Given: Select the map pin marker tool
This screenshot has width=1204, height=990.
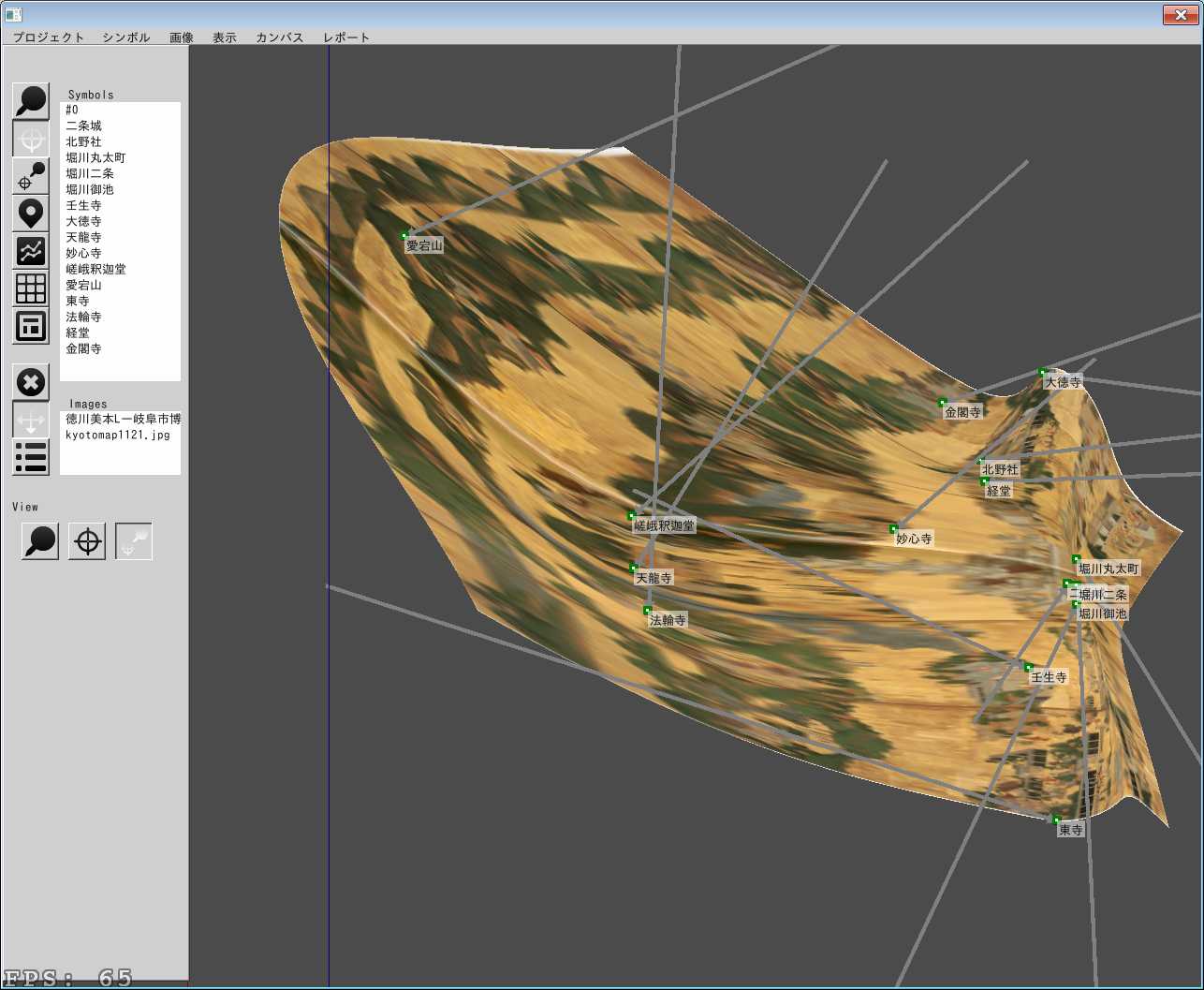Looking at the screenshot, I should coord(31,214).
